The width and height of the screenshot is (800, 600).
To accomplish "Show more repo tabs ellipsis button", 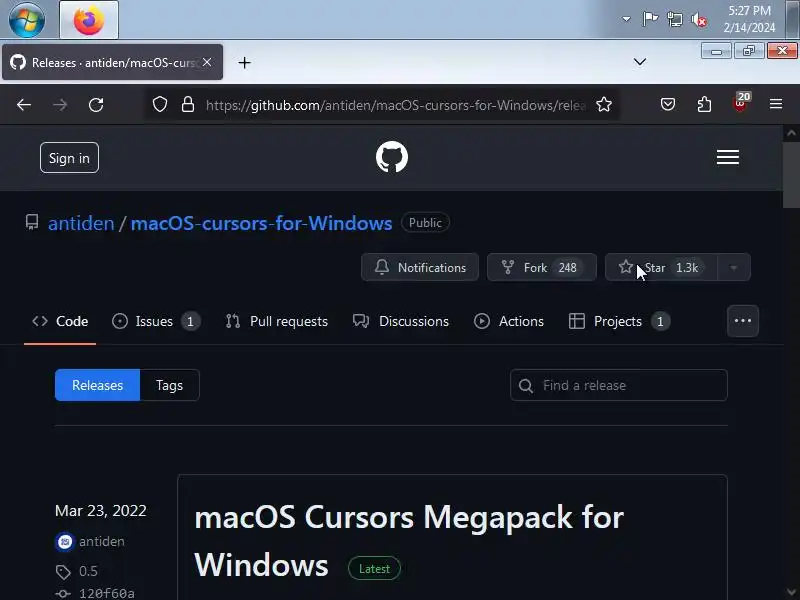I will 743,321.
